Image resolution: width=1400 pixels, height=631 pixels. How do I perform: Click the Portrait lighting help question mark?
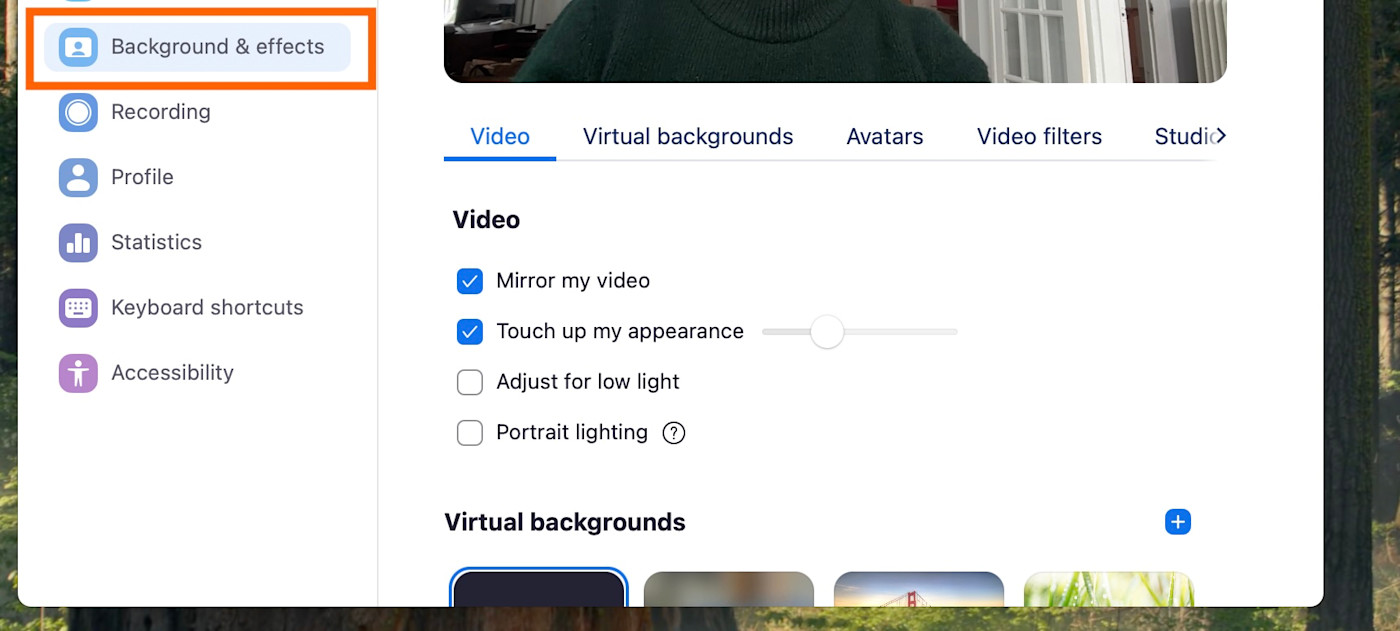674,433
